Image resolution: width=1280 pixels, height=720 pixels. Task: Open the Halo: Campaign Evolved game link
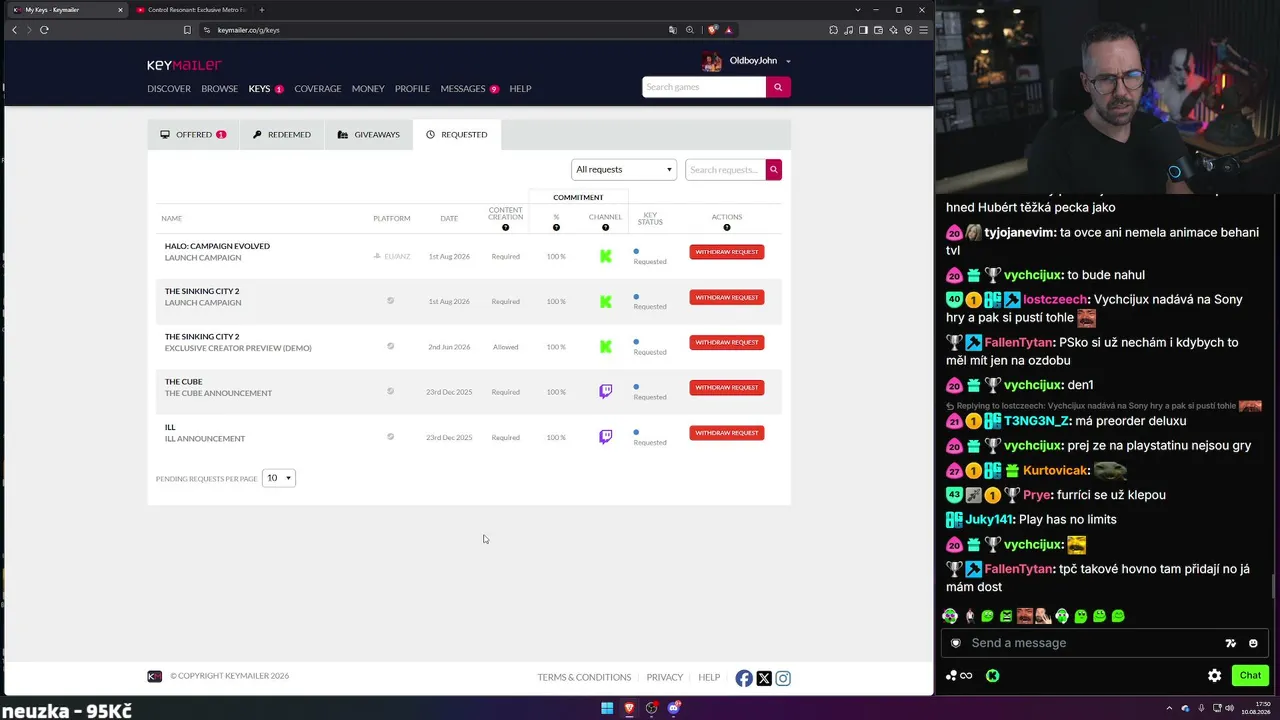pos(217,246)
